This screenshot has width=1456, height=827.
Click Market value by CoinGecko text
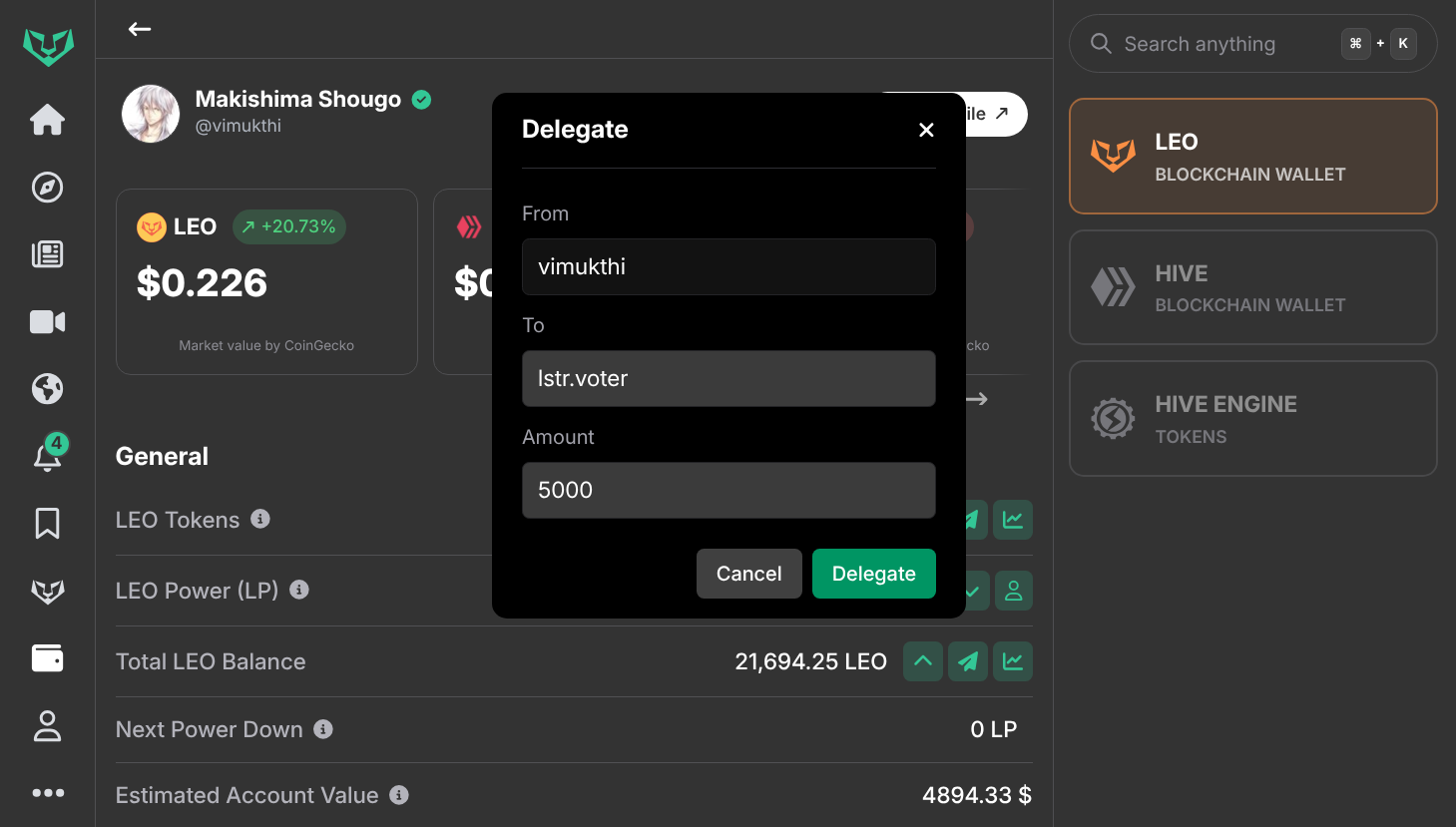click(266, 345)
